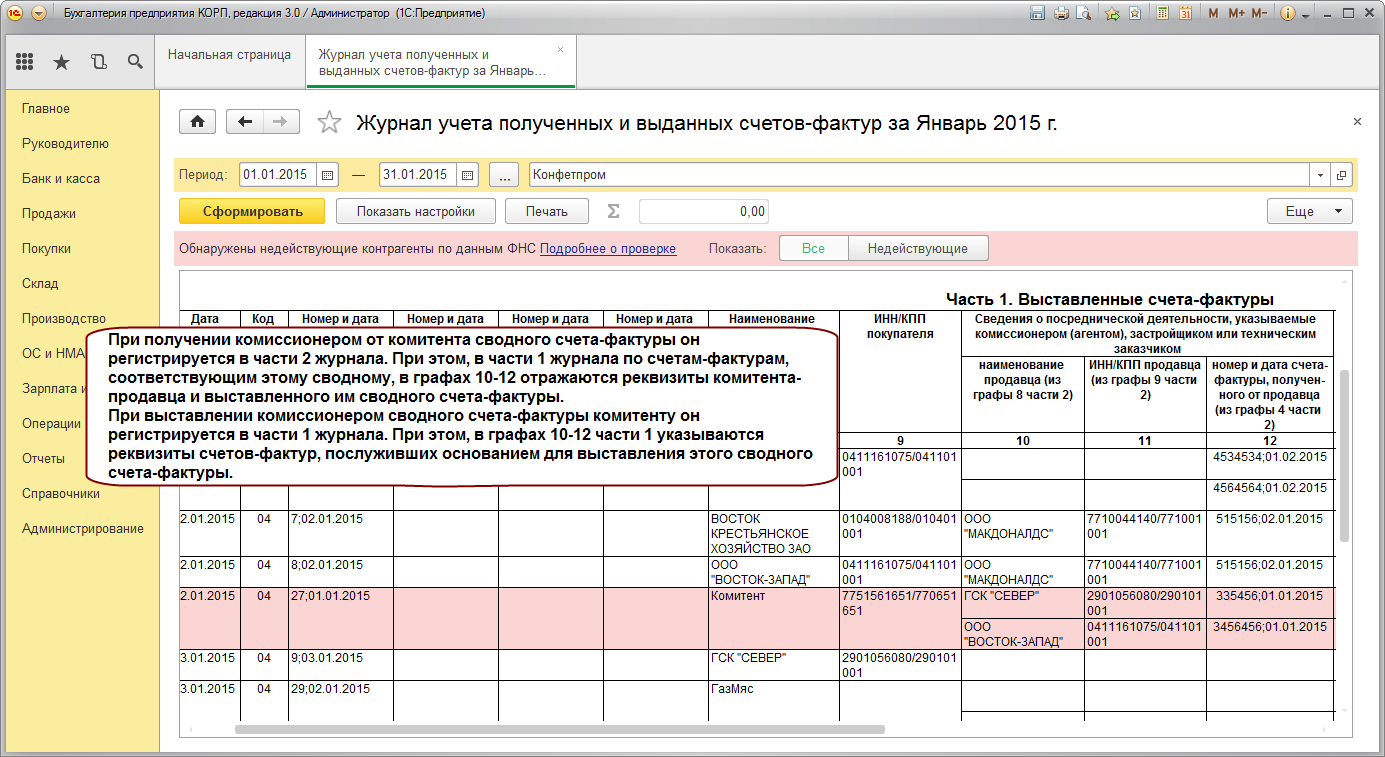Open the Продажи section
This screenshot has height=757, width=1385.
[49, 213]
